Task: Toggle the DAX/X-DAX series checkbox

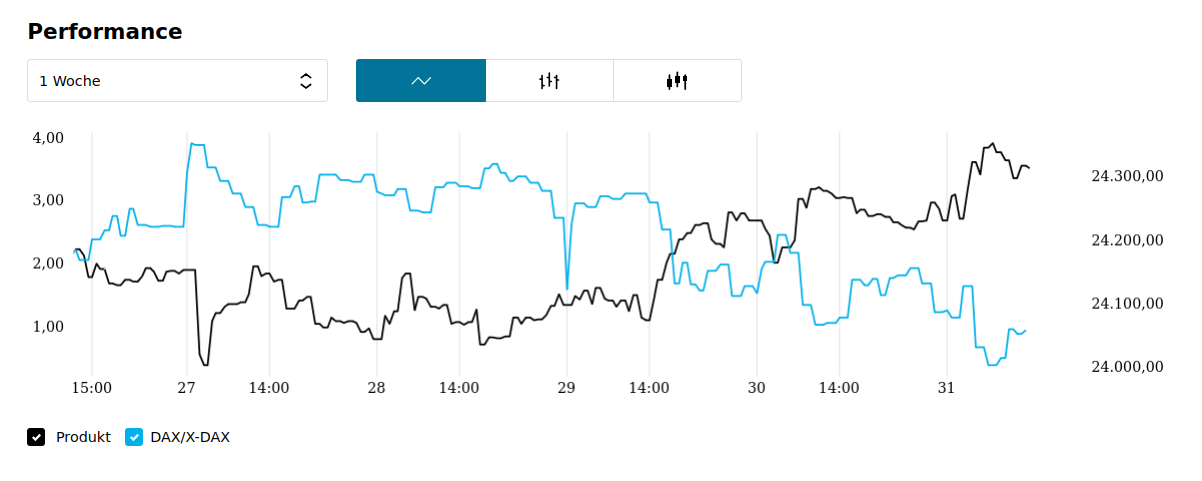Action: click(x=134, y=437)
